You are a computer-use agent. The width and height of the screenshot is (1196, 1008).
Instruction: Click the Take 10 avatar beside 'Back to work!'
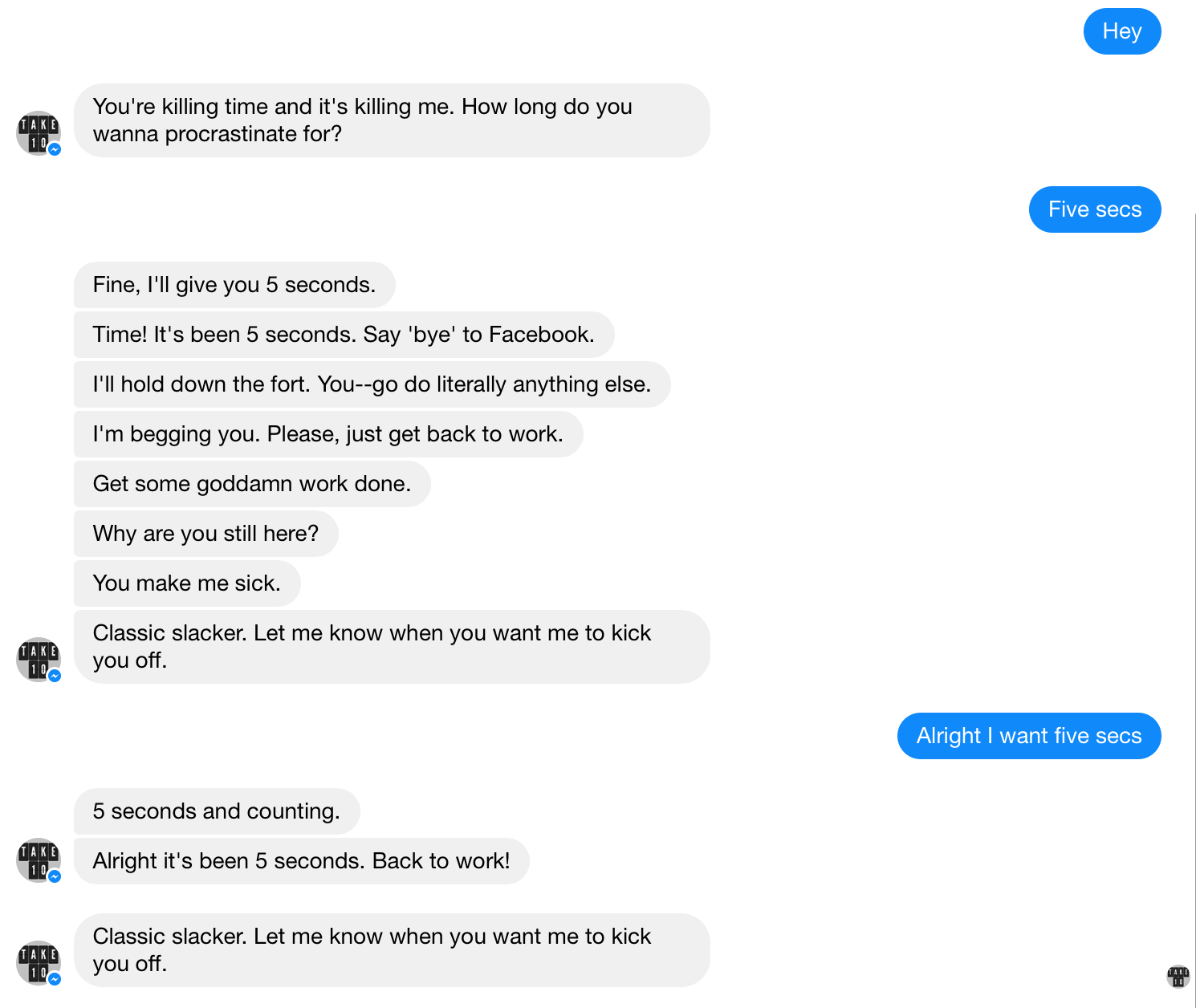click(x=39, y=860)
